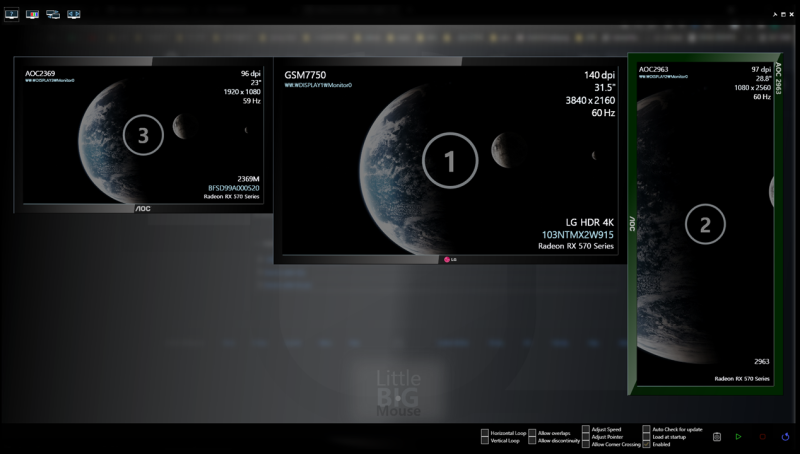Screen dimensions: 800x454
Task: Click the circled number 2 on AOC2963
Action: tap(705, 224)
